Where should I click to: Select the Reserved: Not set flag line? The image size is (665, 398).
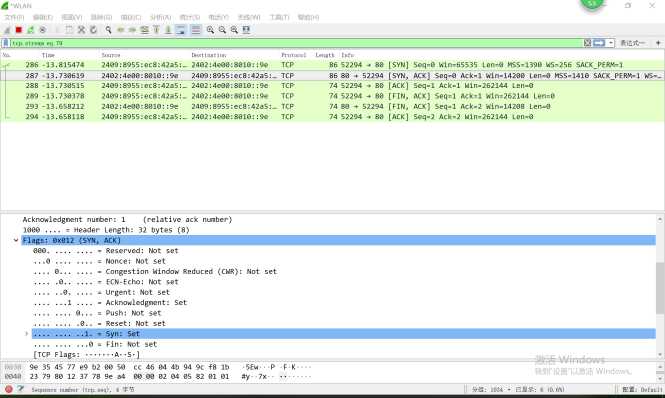[x=106, y=251]
